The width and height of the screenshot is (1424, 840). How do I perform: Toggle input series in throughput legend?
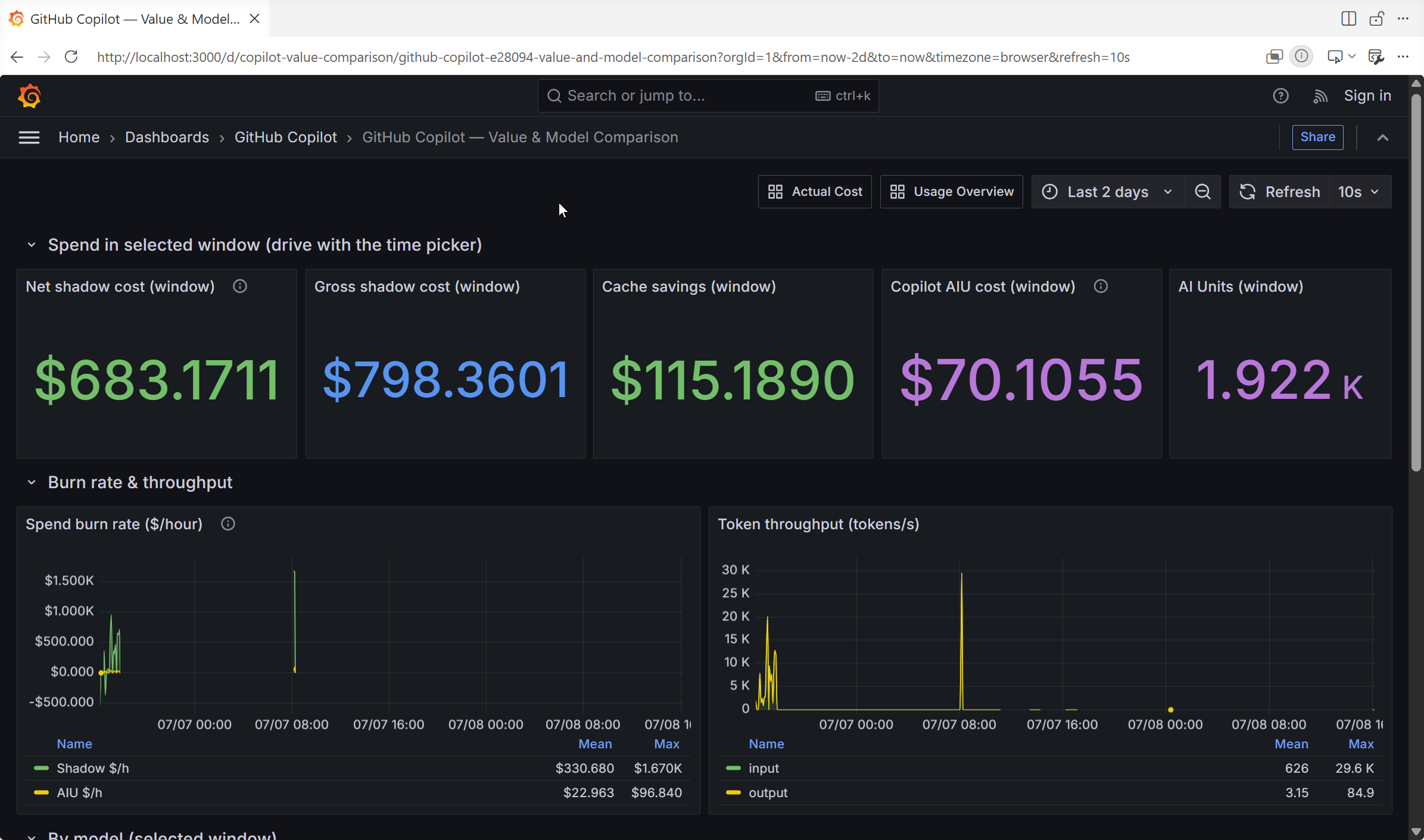pyautogui.click(x=764, y=768)
